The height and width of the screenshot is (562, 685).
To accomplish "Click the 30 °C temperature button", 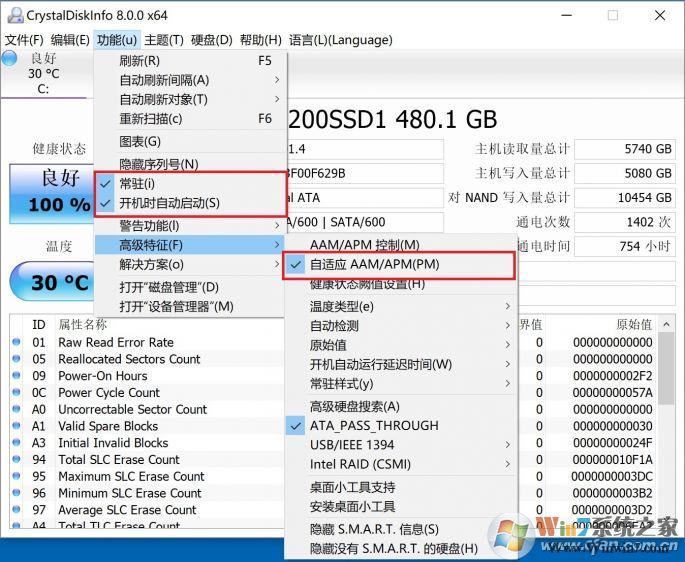I will tap(52, 282).
